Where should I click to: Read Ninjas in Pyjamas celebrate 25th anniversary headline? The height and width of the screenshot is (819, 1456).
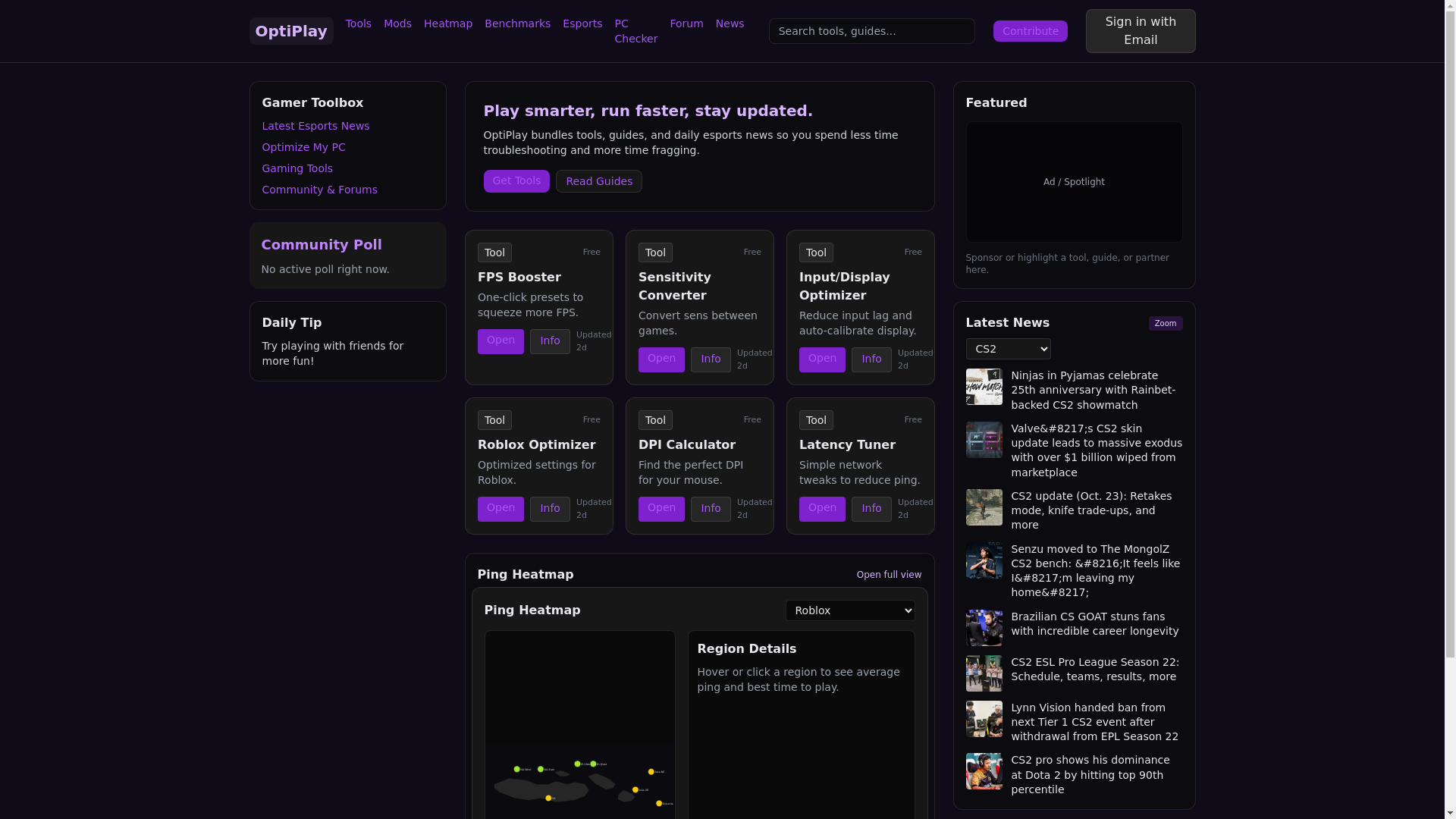tap(1093, 390)
